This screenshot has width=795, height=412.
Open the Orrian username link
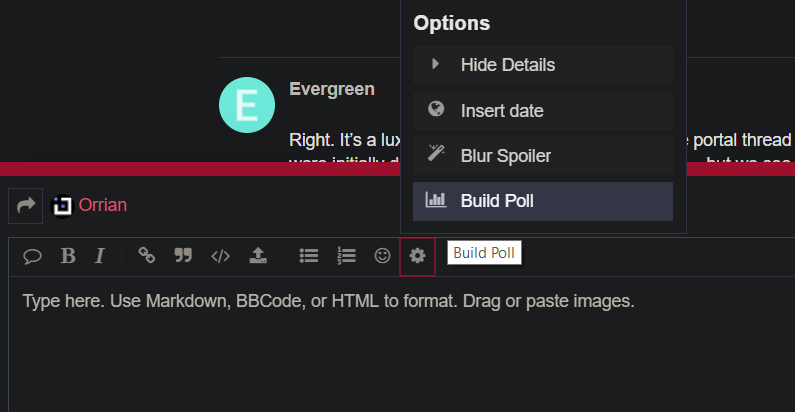pyautogui.click(x=102, y=205)
